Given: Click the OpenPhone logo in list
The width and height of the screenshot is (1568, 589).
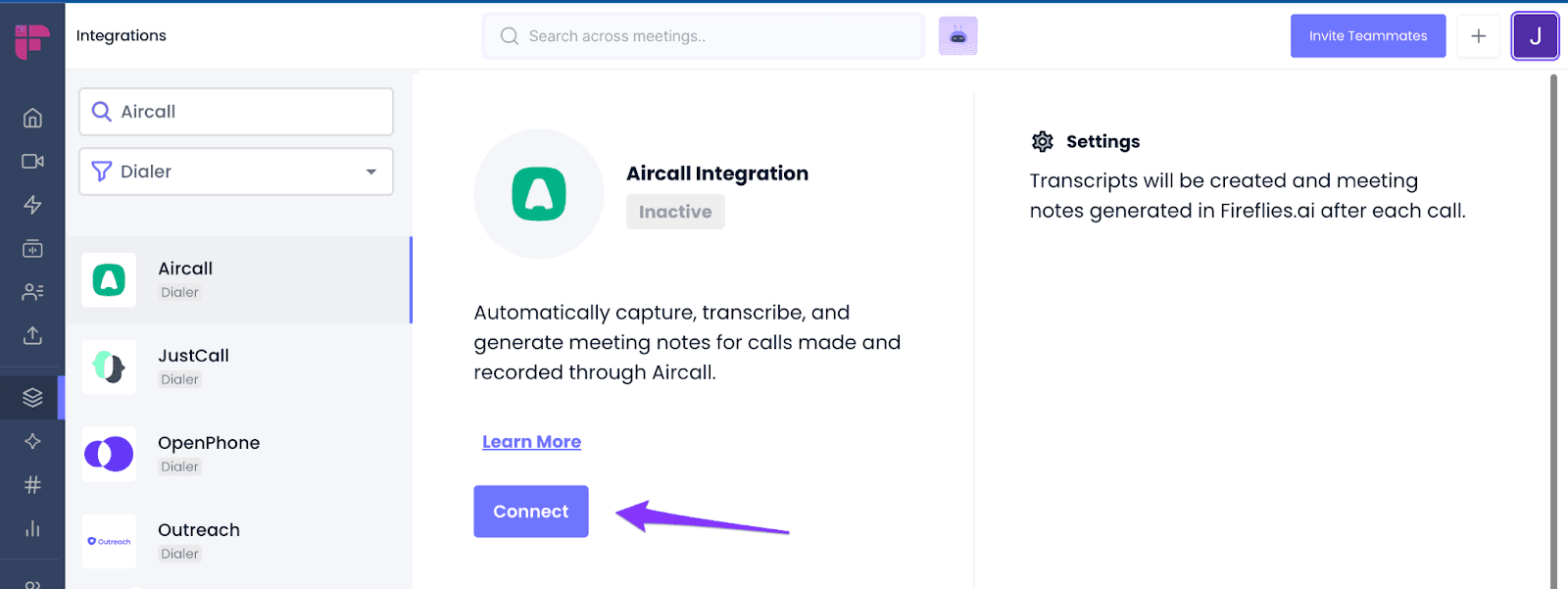Looking at the screenshot, I should point(109,455).
